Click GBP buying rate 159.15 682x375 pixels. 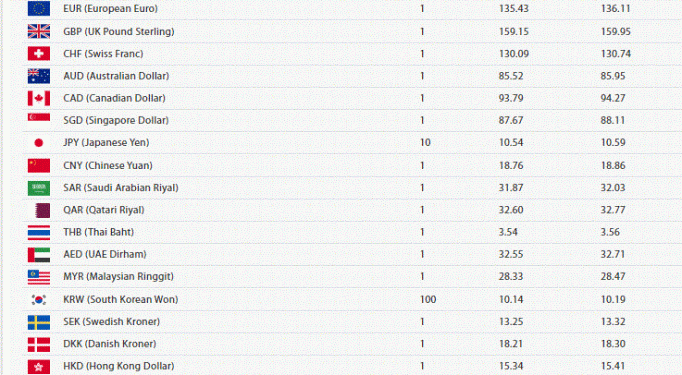click(x=514, y=31)
